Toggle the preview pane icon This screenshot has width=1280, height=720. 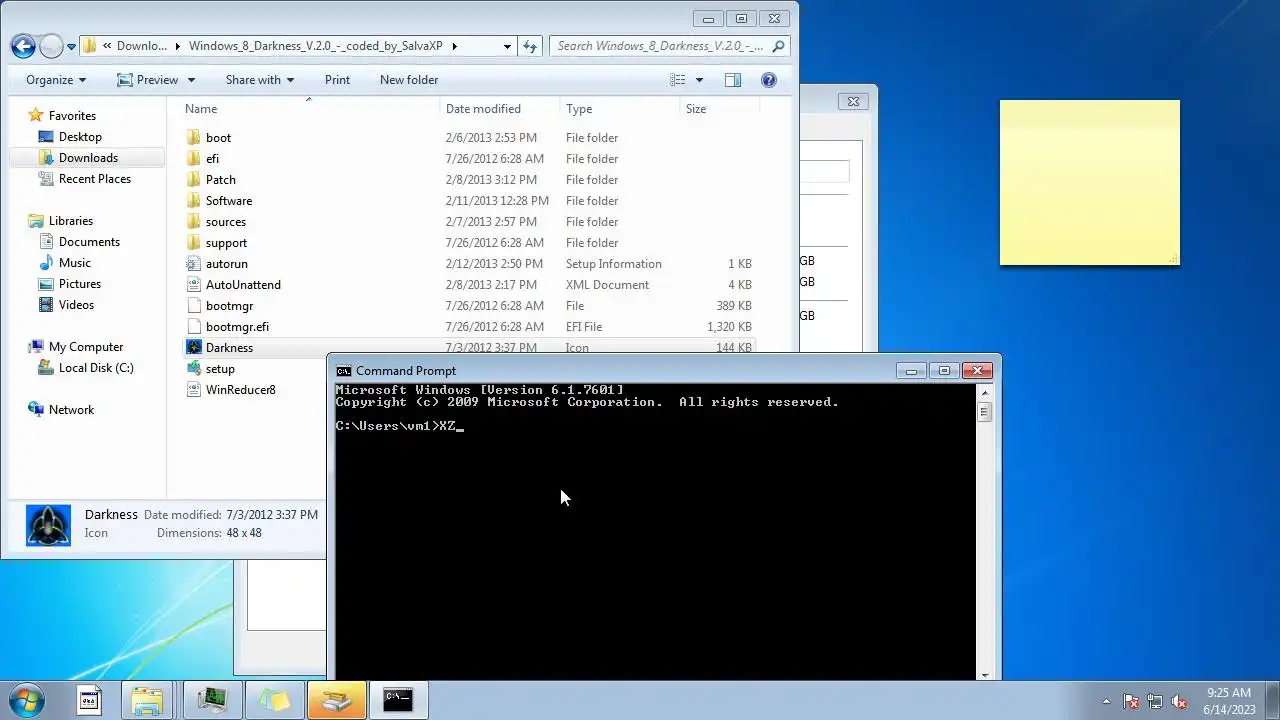coord(733,80)
